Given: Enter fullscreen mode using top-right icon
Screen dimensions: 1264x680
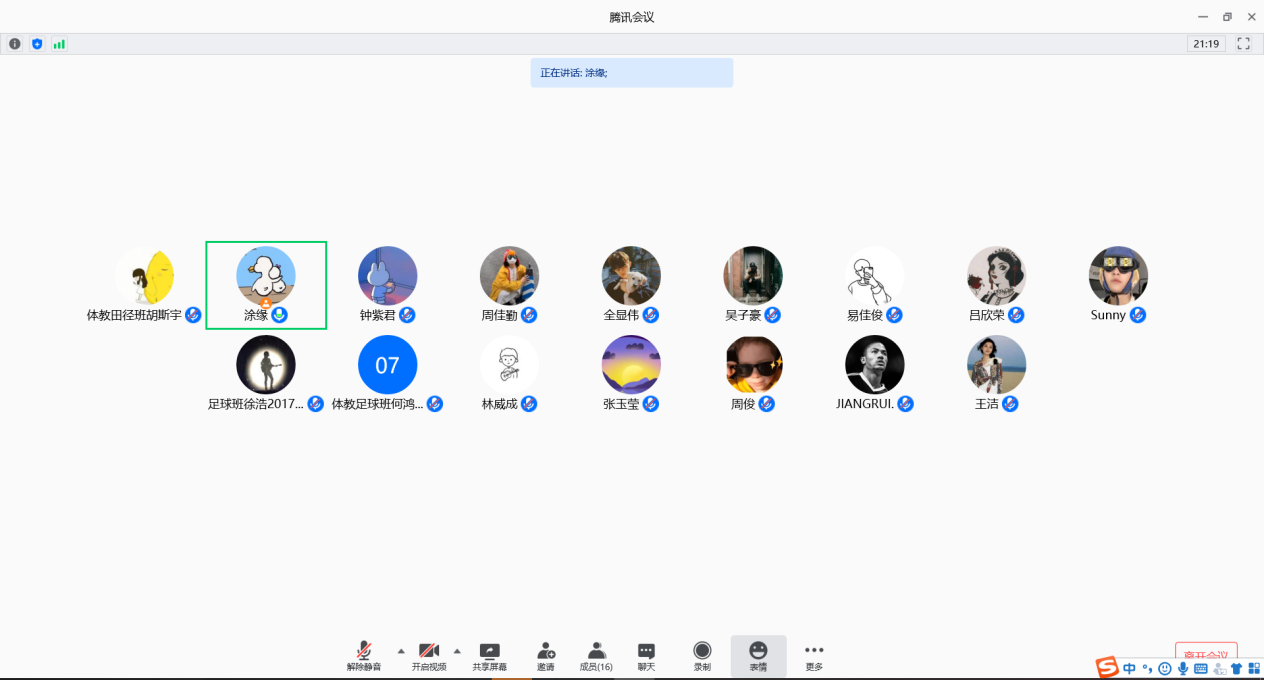Looking at the screenshot, I should point(1244,44).
